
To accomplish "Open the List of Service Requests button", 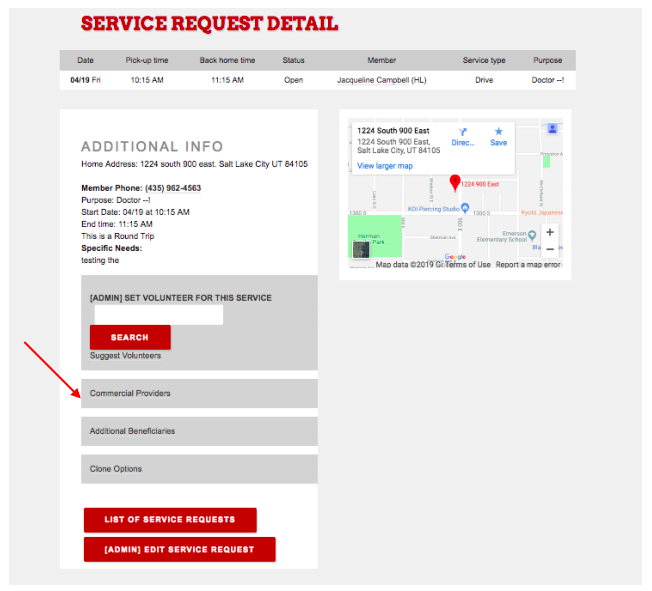I will click(170, 519).
